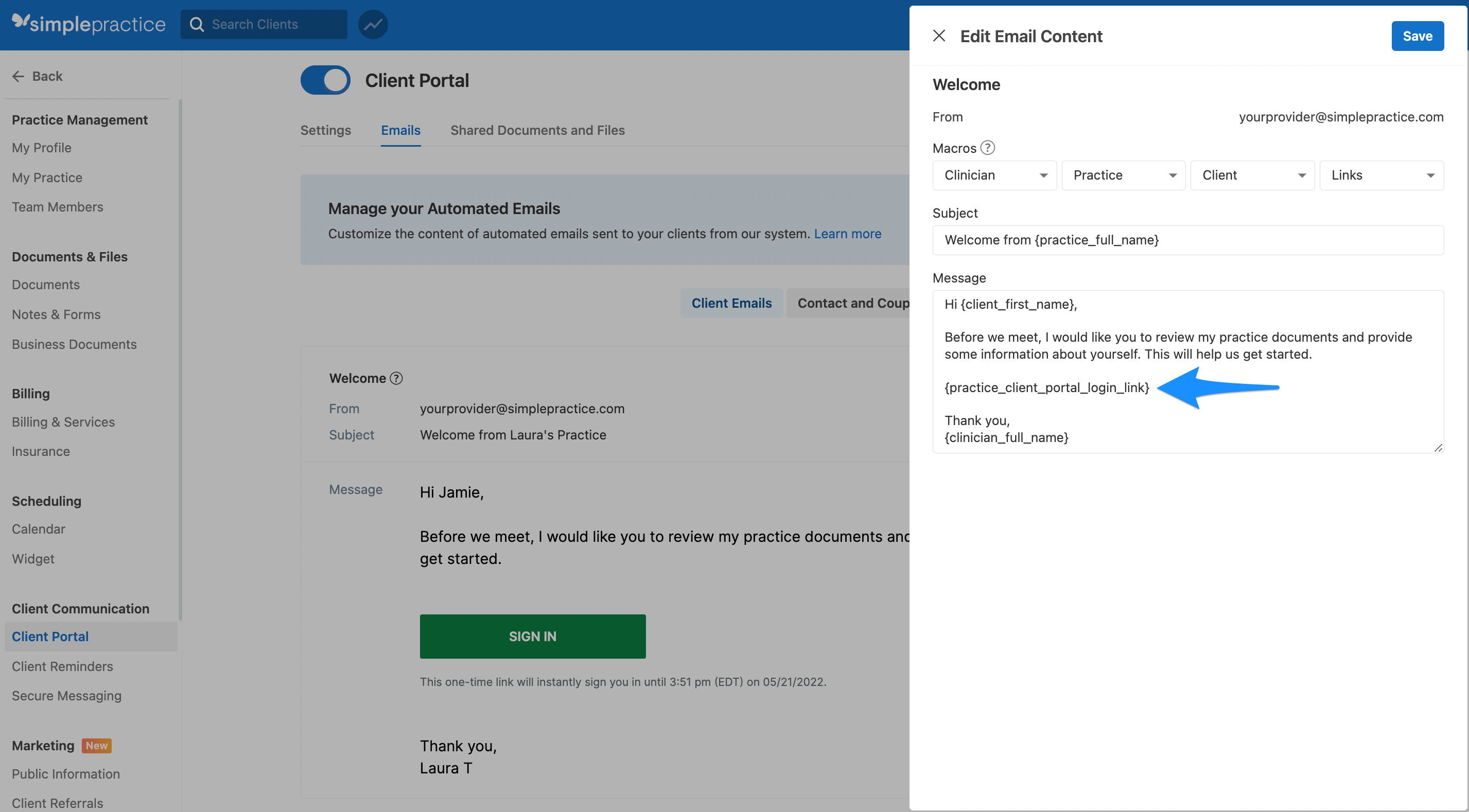This screenshot has width=1469, height=812.
Task: Save the edited email content
Action: click(x=1418, y=36)
